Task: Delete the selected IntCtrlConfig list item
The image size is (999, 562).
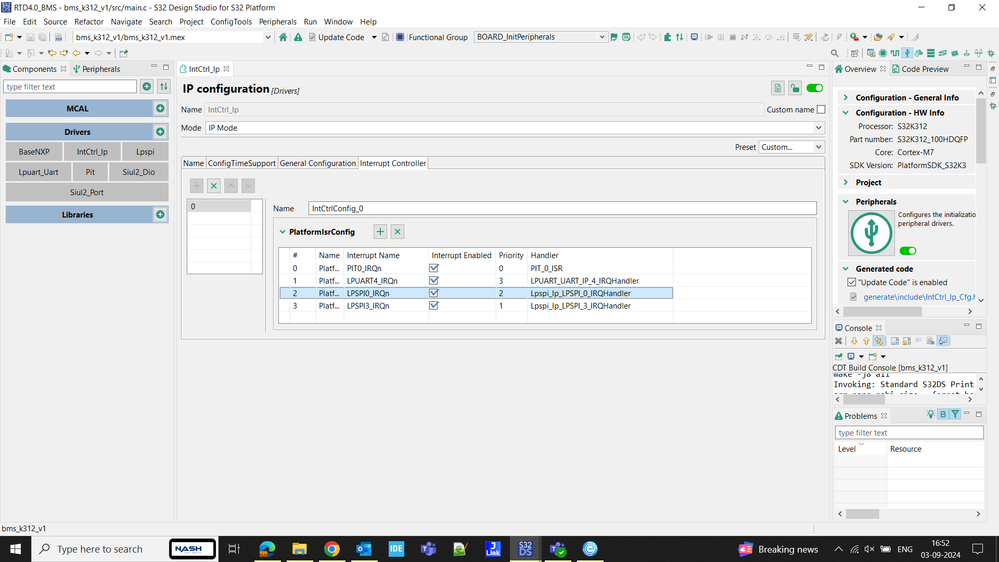Action: [214, 186]
